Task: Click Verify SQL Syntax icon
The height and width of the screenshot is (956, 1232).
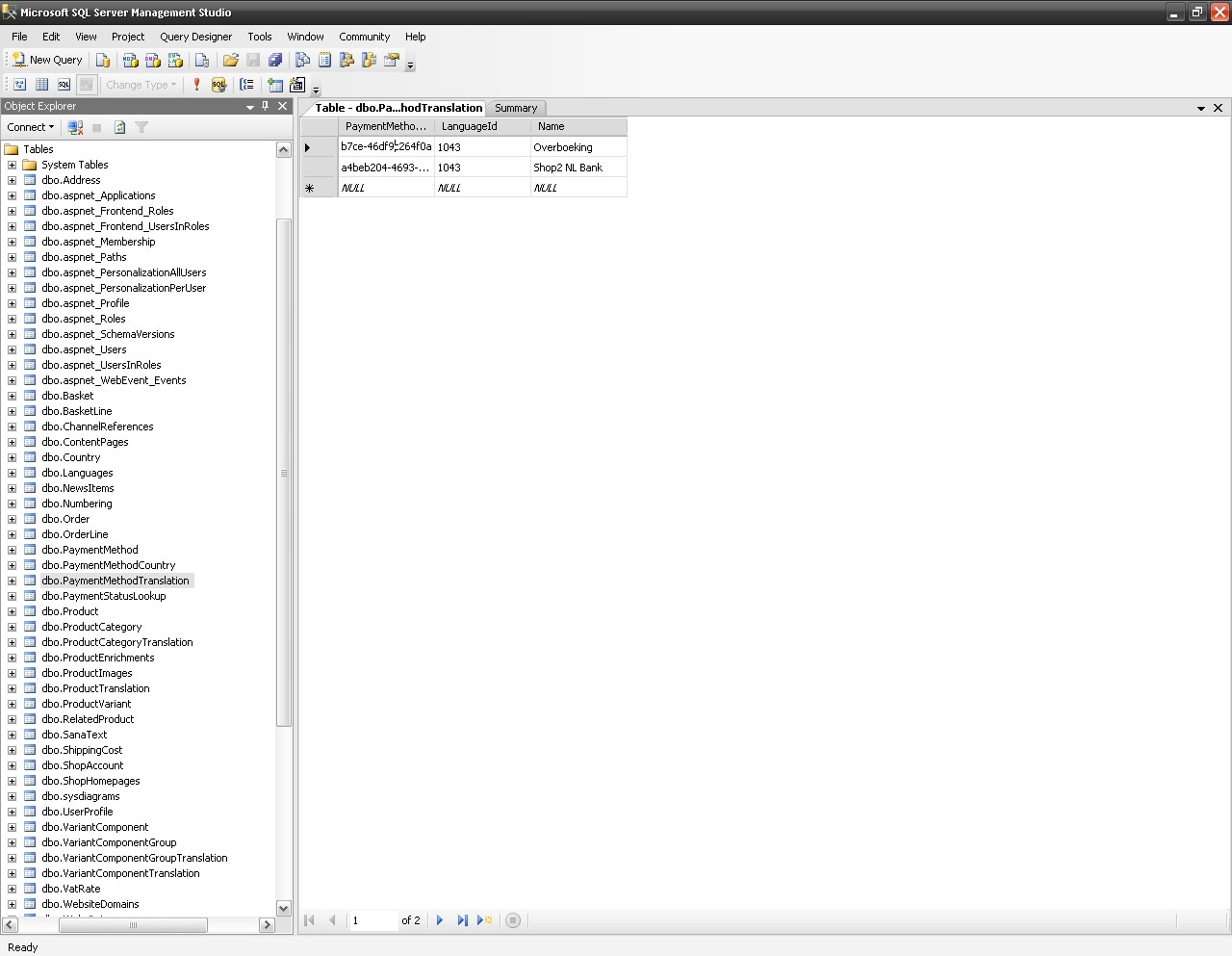Action: click(218, 85)
